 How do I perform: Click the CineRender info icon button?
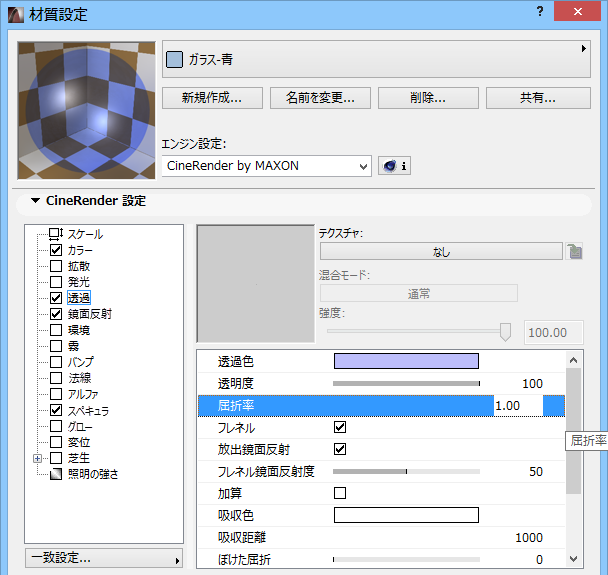point(394,166)
